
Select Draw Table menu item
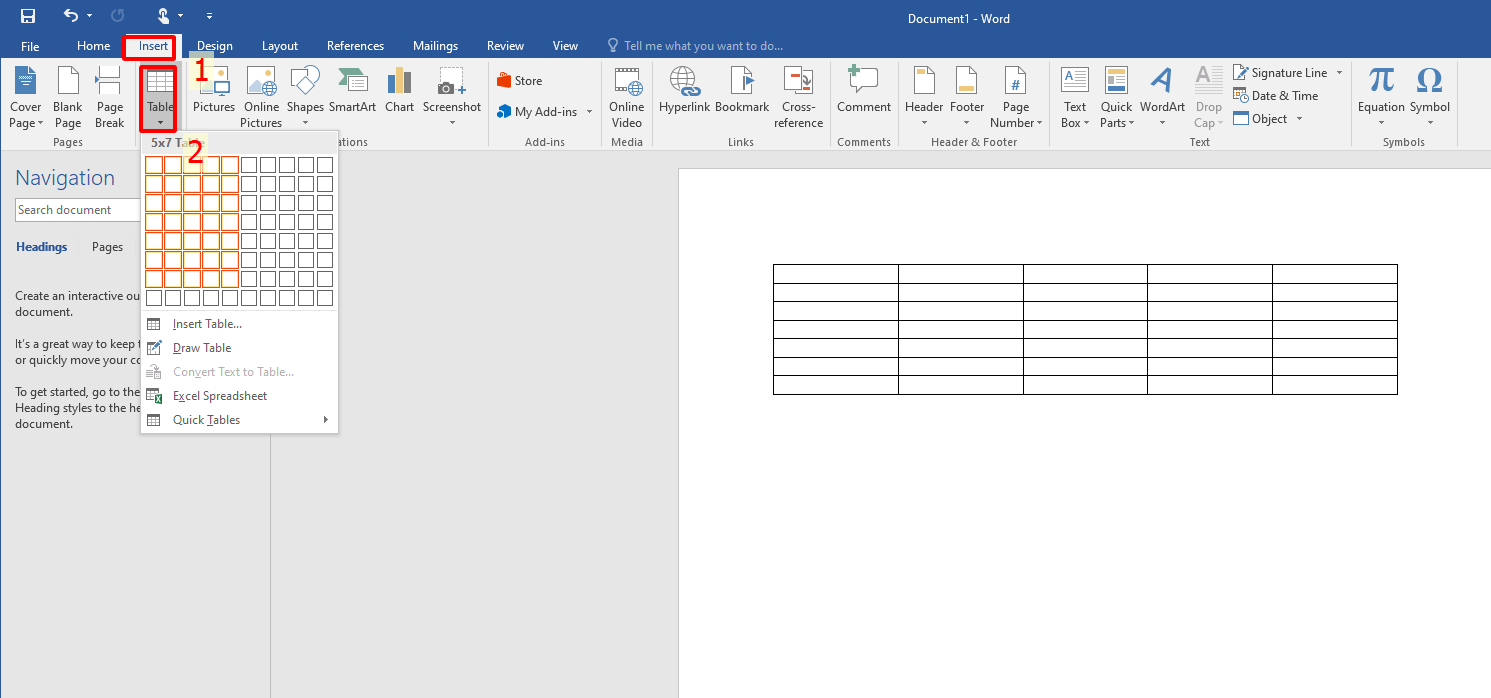[239, 348]
